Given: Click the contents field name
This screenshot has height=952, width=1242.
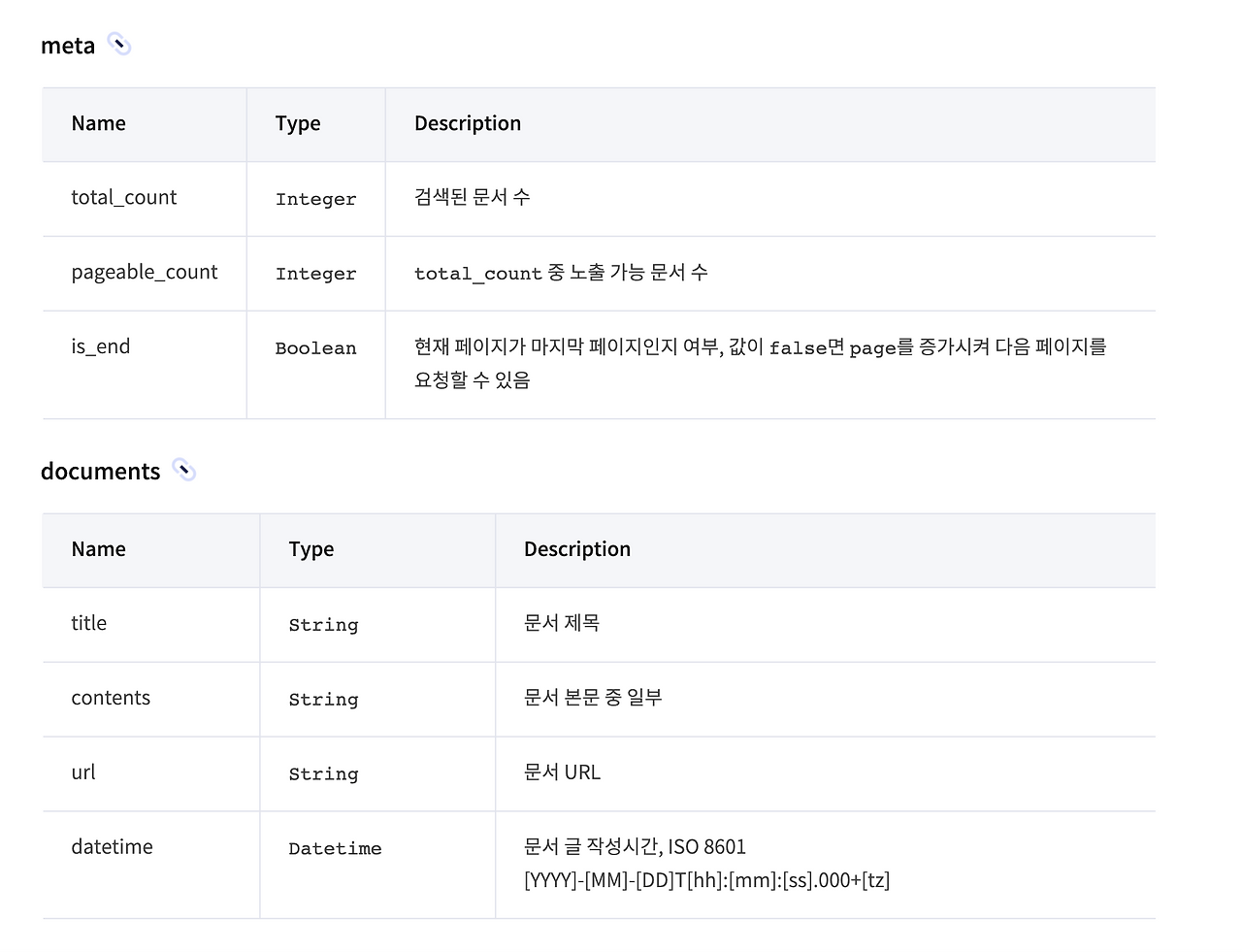Looking at the screenshot, I should [x=111, y=698].
